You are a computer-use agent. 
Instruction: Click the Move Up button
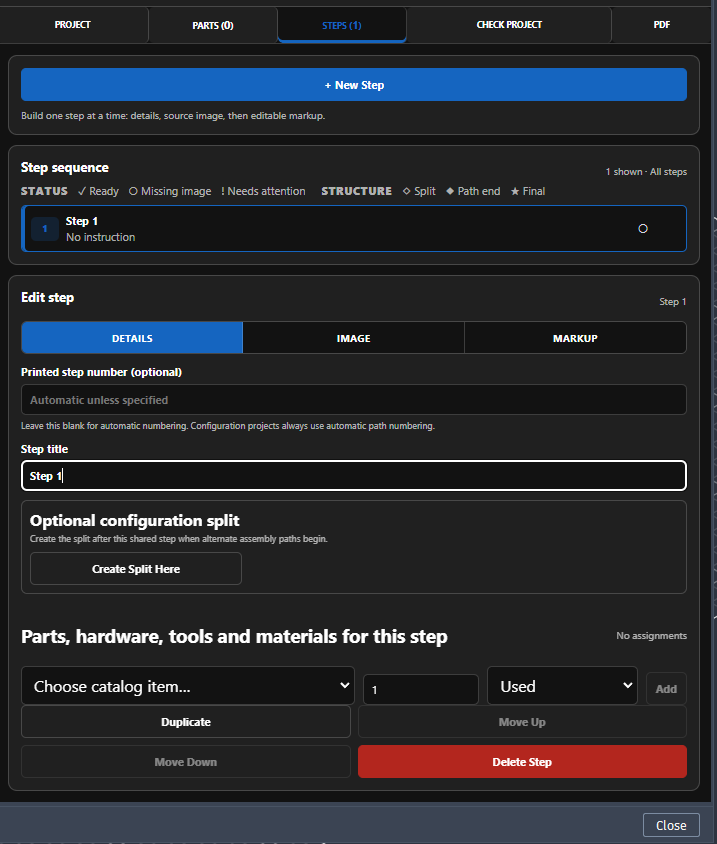point(522,722)
